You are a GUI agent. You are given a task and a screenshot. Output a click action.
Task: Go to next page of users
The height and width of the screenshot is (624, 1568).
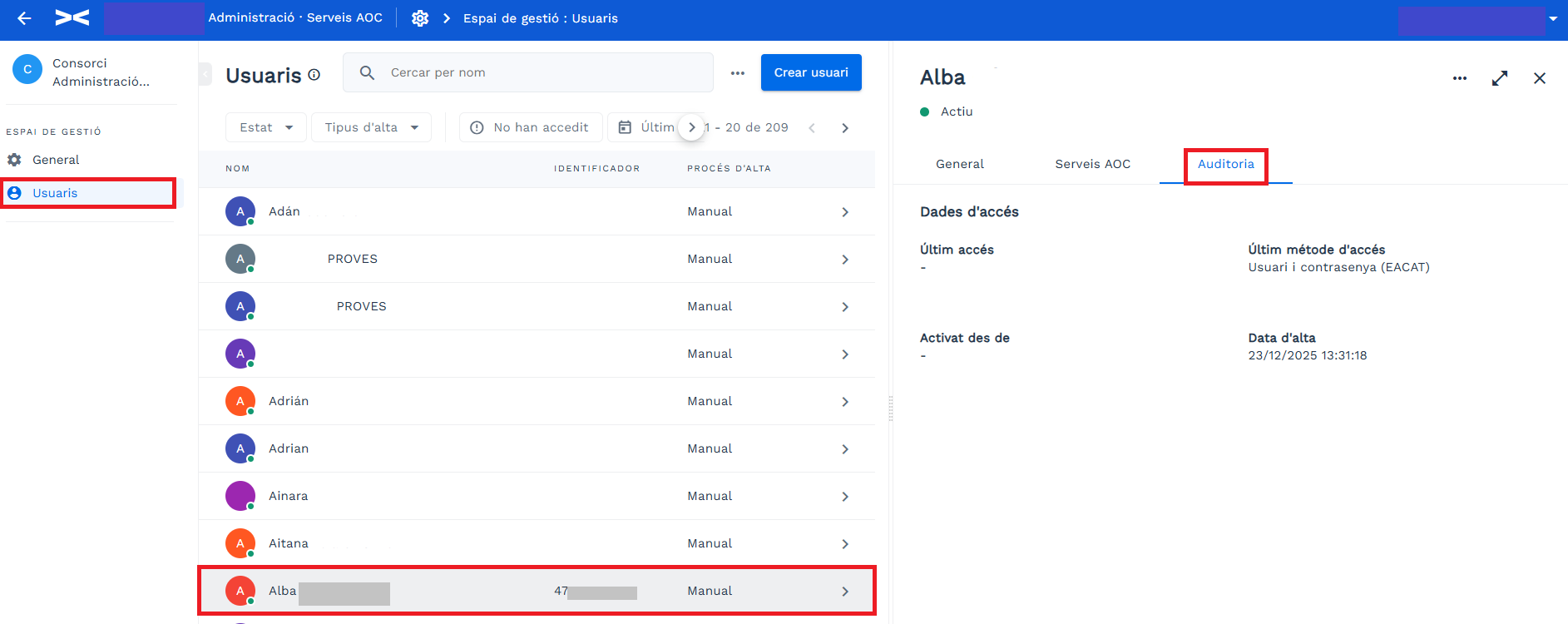pyautogui.click(x=845, y=128)
